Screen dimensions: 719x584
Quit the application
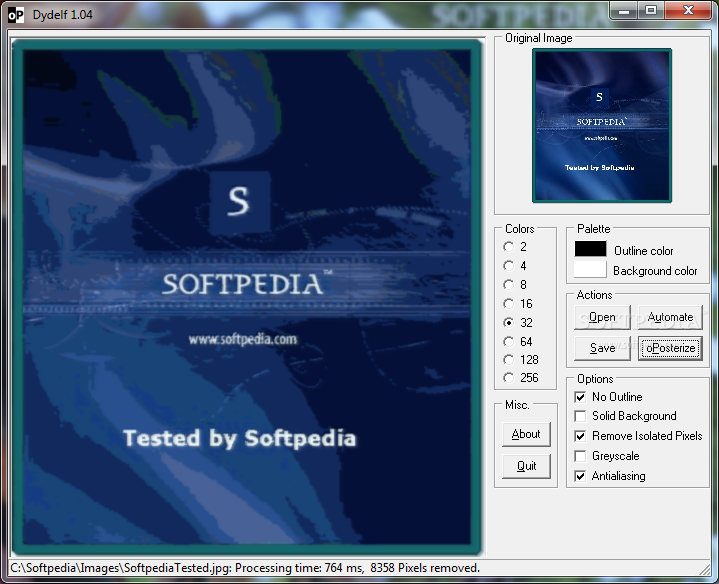[526, 466]
